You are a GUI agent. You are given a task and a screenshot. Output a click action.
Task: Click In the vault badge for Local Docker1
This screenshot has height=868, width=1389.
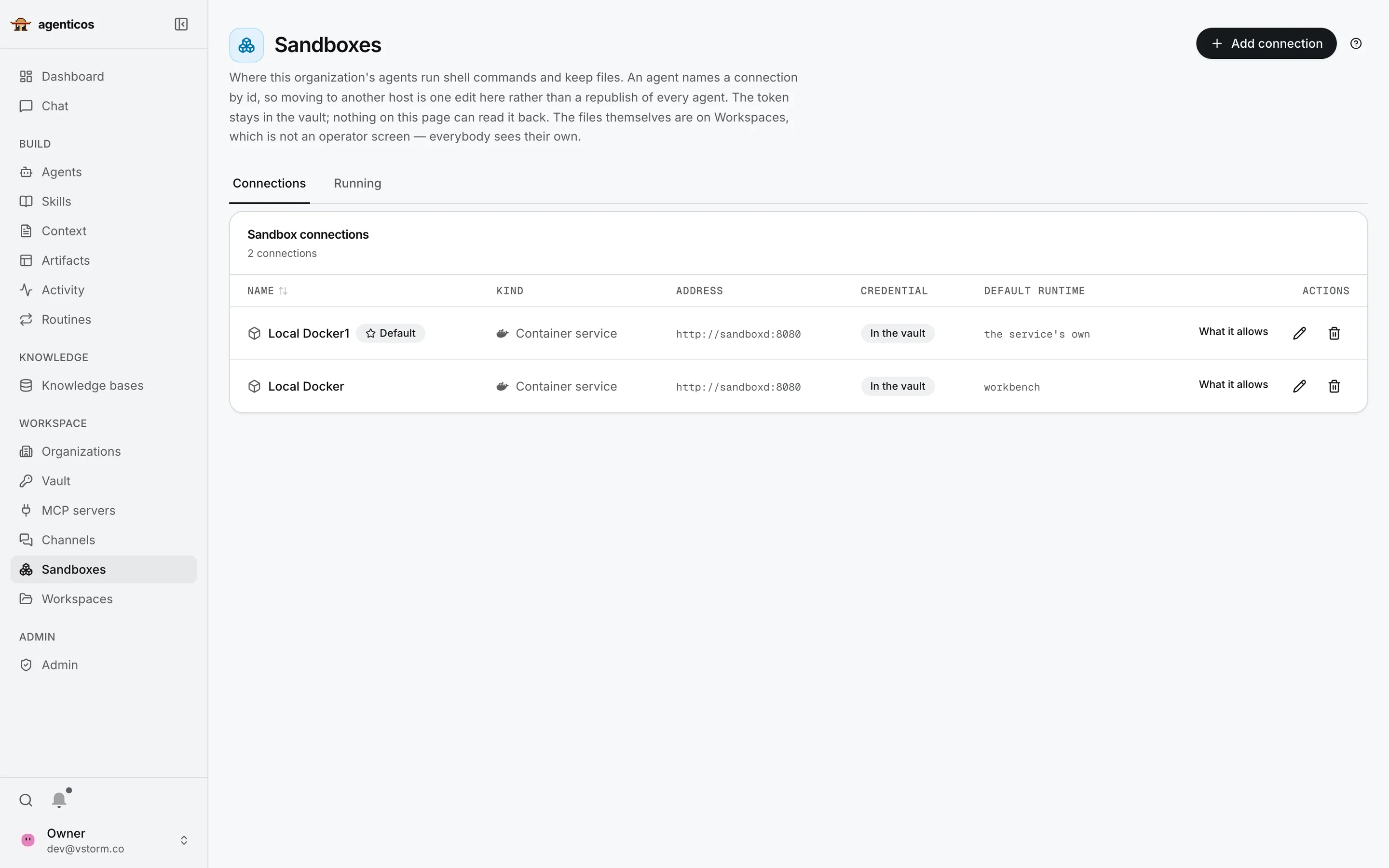pyautogui.click(x=897, y=334)
